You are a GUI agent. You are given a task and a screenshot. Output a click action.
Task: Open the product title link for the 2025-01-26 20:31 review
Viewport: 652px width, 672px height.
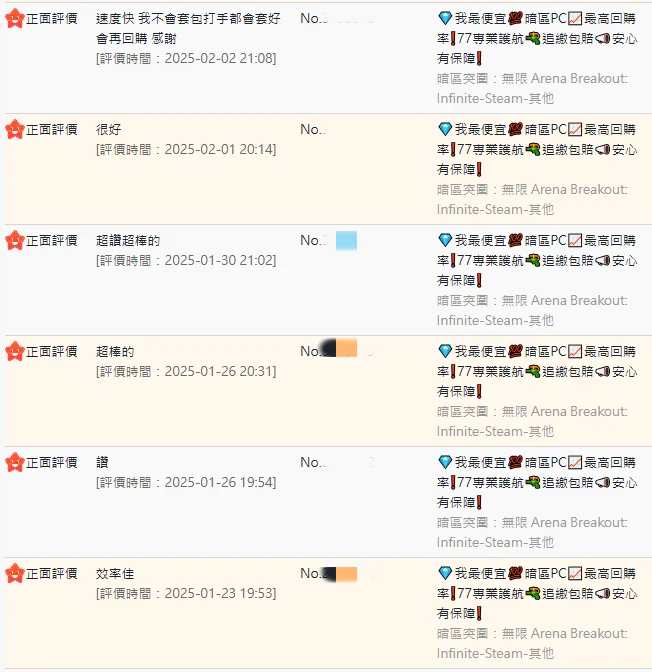point(537,371)
